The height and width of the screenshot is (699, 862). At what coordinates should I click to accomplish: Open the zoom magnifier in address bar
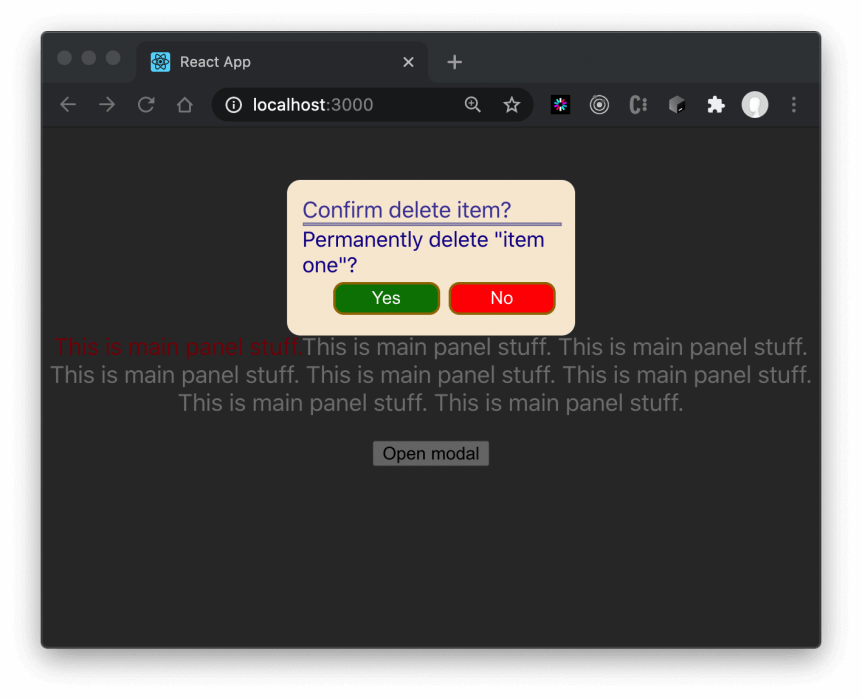pos(472,104)
